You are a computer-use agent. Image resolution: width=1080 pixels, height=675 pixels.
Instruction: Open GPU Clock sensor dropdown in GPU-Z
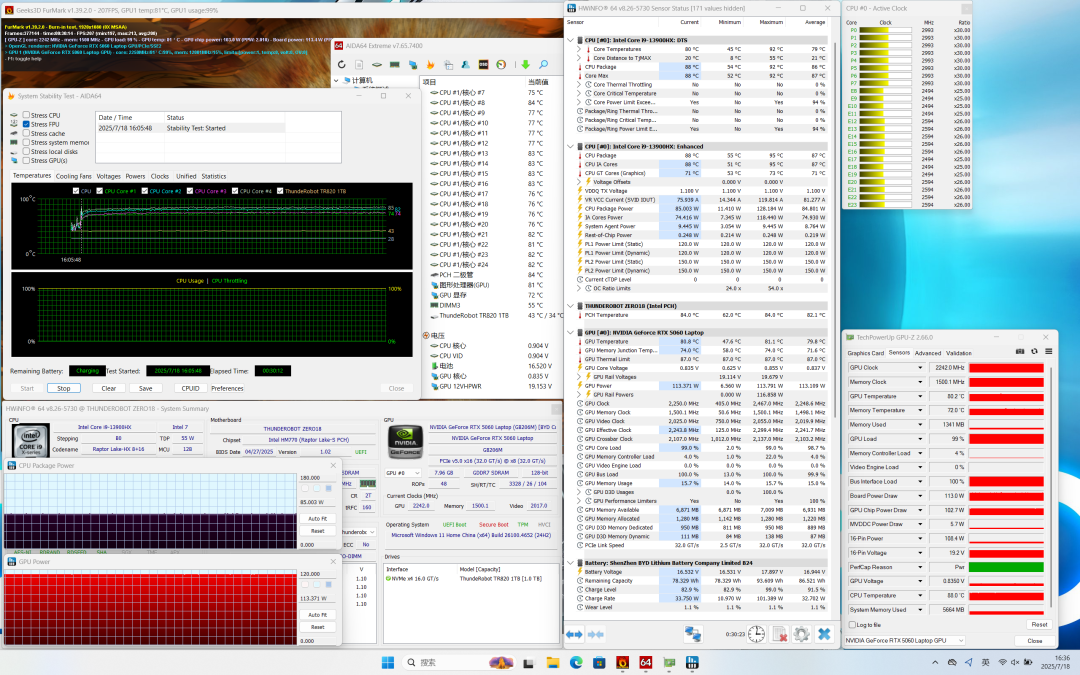point(920,368)
